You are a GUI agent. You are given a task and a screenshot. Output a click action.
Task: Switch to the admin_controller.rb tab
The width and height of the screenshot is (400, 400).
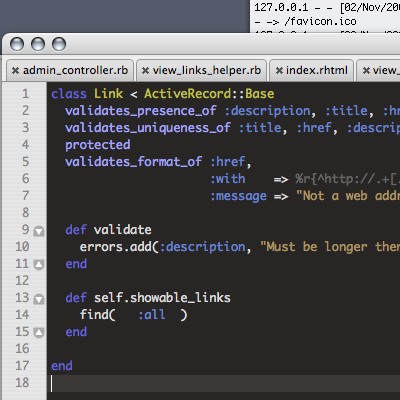click(70, 70)
